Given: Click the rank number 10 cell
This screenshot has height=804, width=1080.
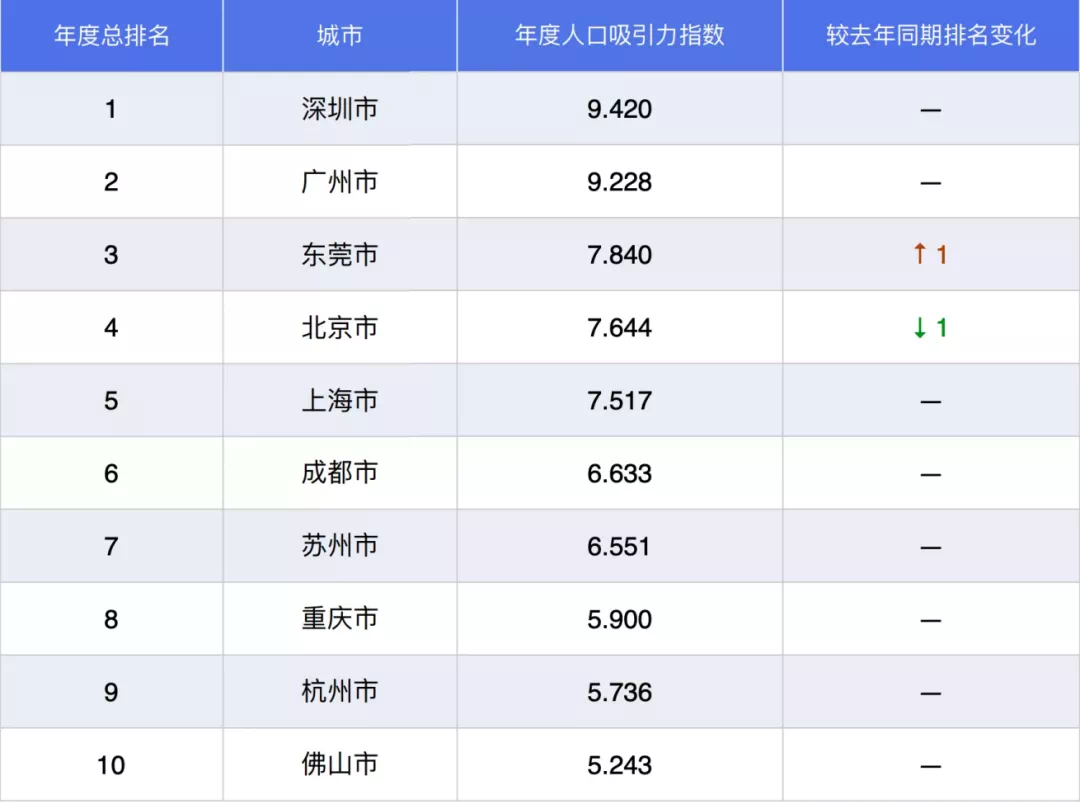Looking at the screenshot, I should pyautogui.click(x=111, y=765).
